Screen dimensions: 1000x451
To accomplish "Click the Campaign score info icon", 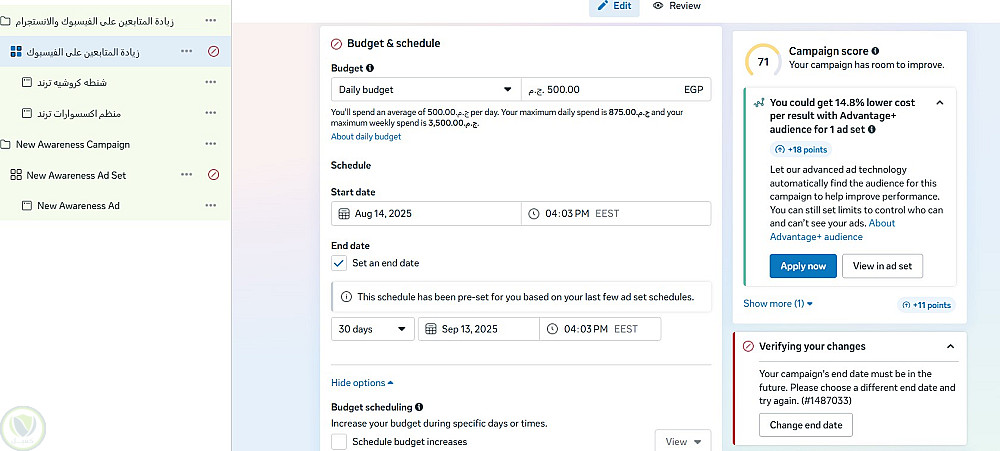I will pos(875,51).
